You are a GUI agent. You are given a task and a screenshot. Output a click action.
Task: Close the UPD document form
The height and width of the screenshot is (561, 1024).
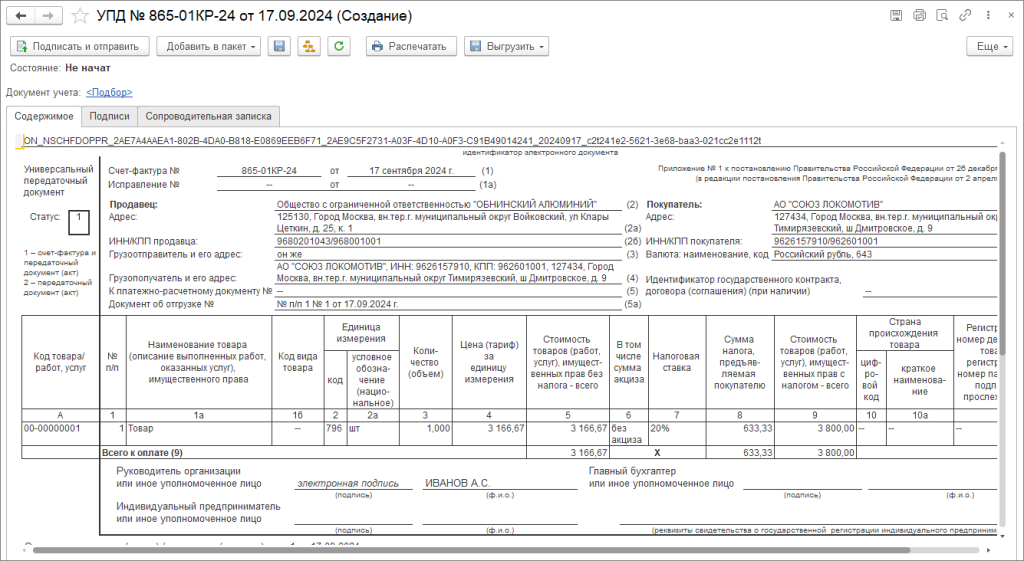(x=1010, y=15)
